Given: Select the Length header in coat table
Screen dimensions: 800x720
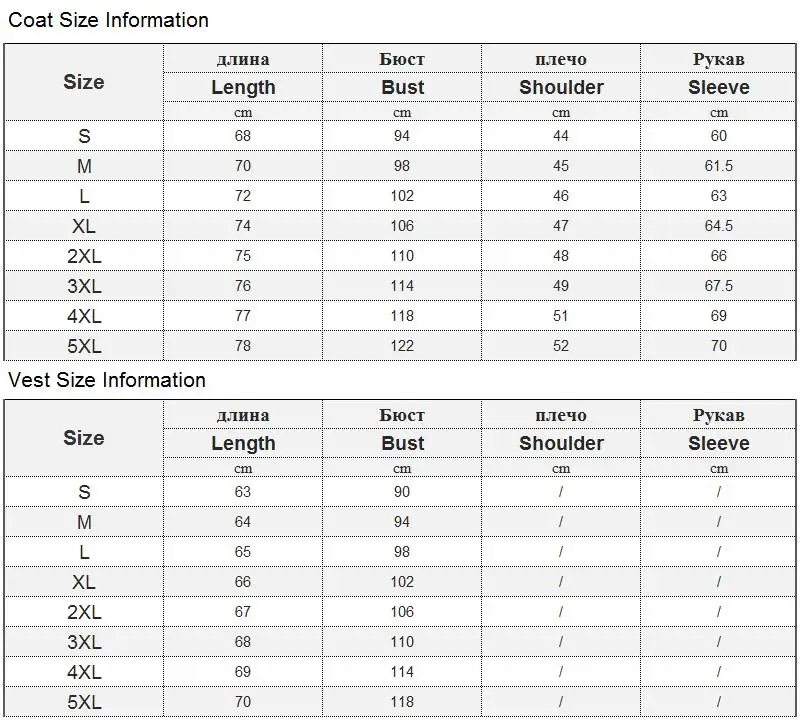Looking at the screenshot, I should click(243, 87).
